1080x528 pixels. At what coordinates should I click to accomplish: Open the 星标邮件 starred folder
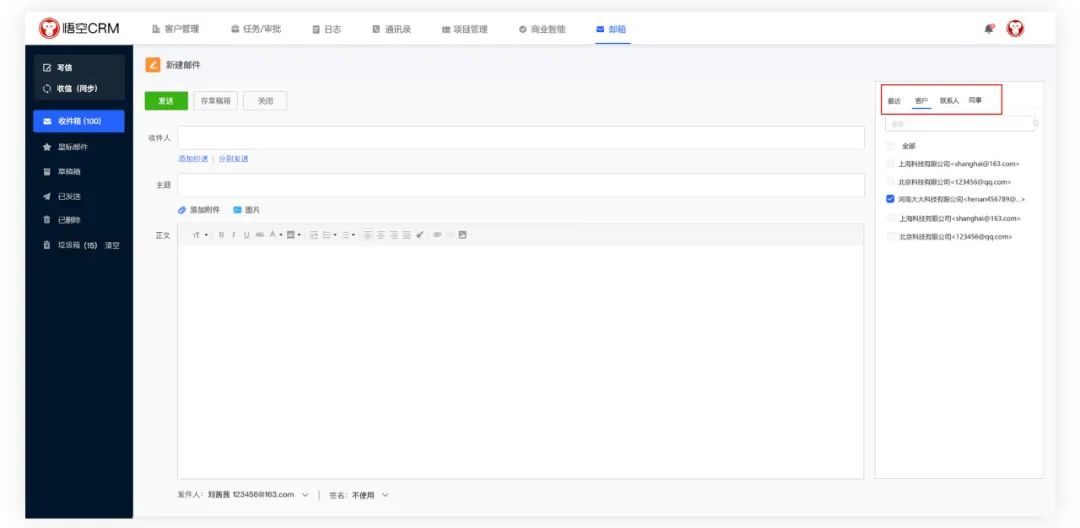pos(65,147)
